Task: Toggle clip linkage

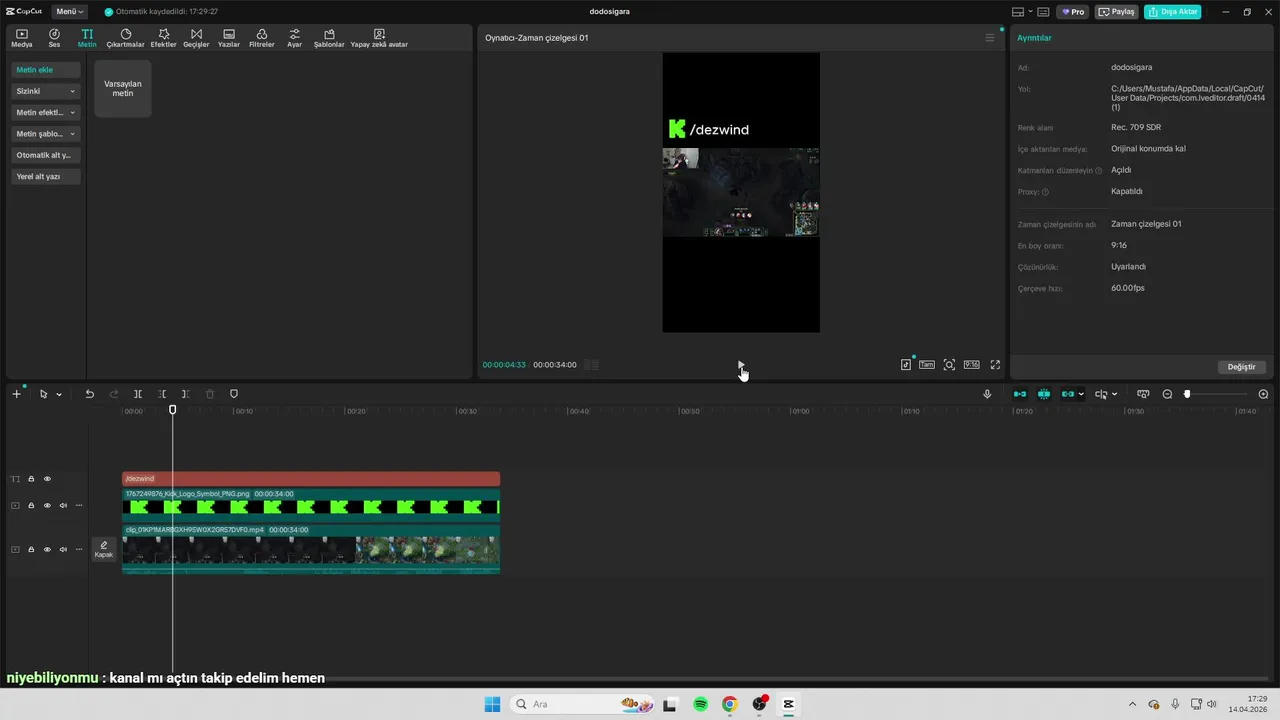Action: coord(1067,394)
